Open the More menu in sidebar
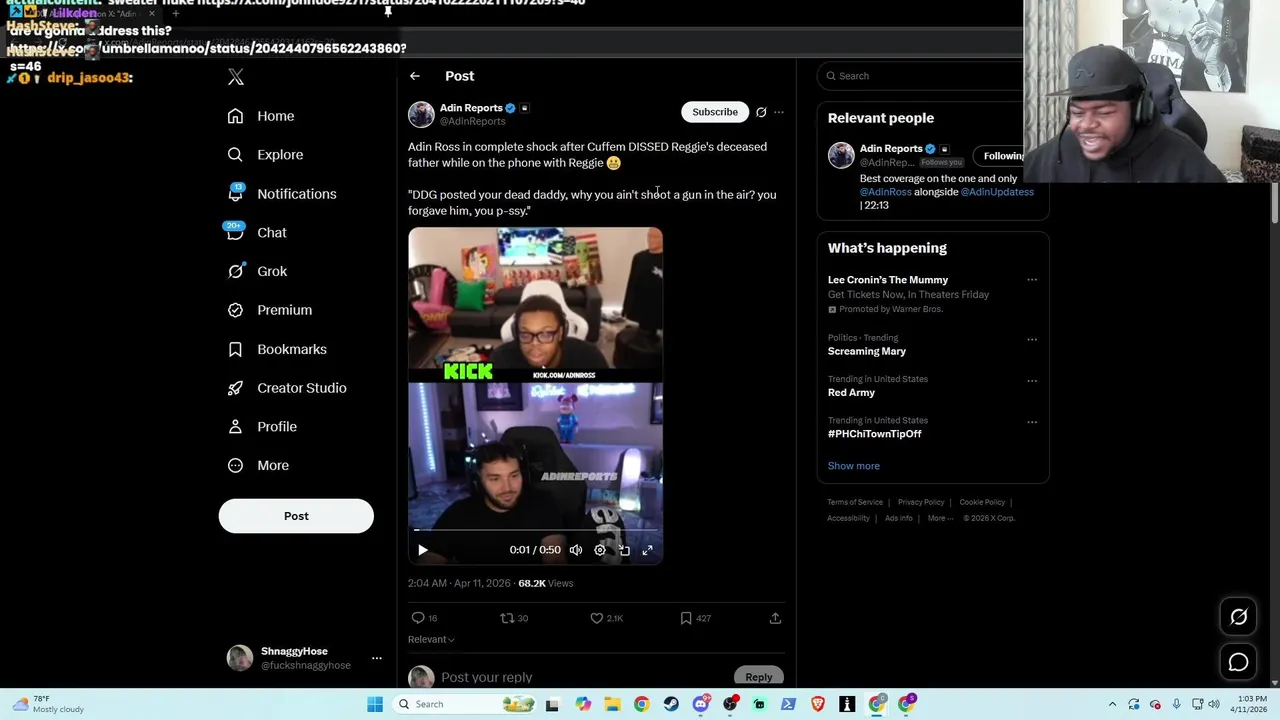Image resolution: width=1280 pixels, height=720 pixels. 258,465
